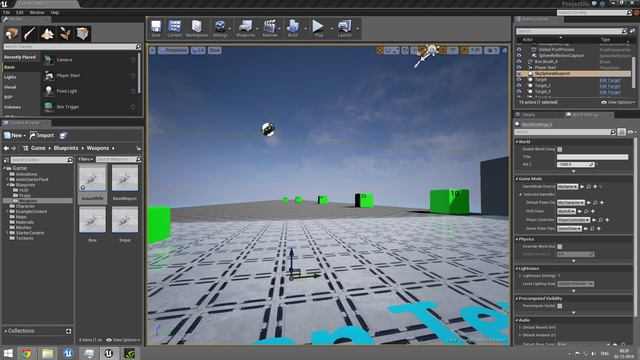Create new HUD Class plus icon
This screenshot has height=360, width=640.
[x=593, y=211]
